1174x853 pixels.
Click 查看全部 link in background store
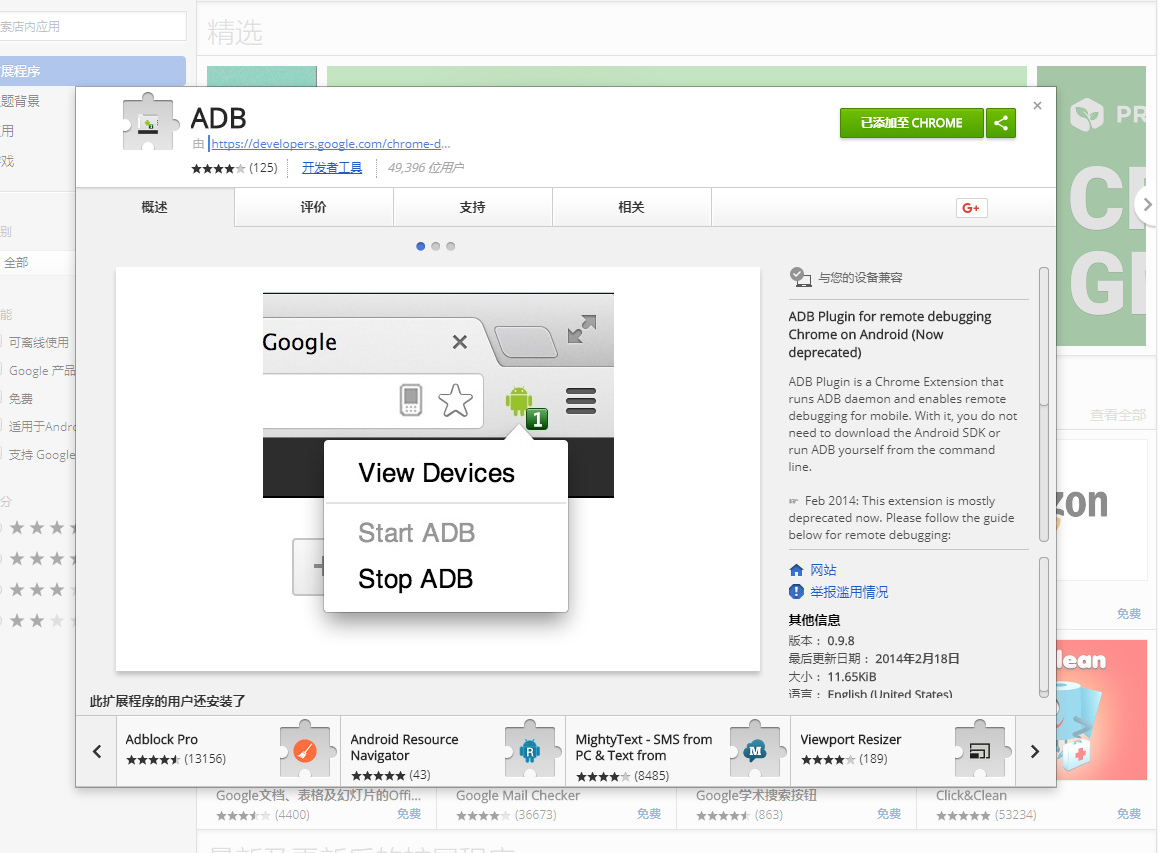pyautogui.click(x=1117, y=414)
